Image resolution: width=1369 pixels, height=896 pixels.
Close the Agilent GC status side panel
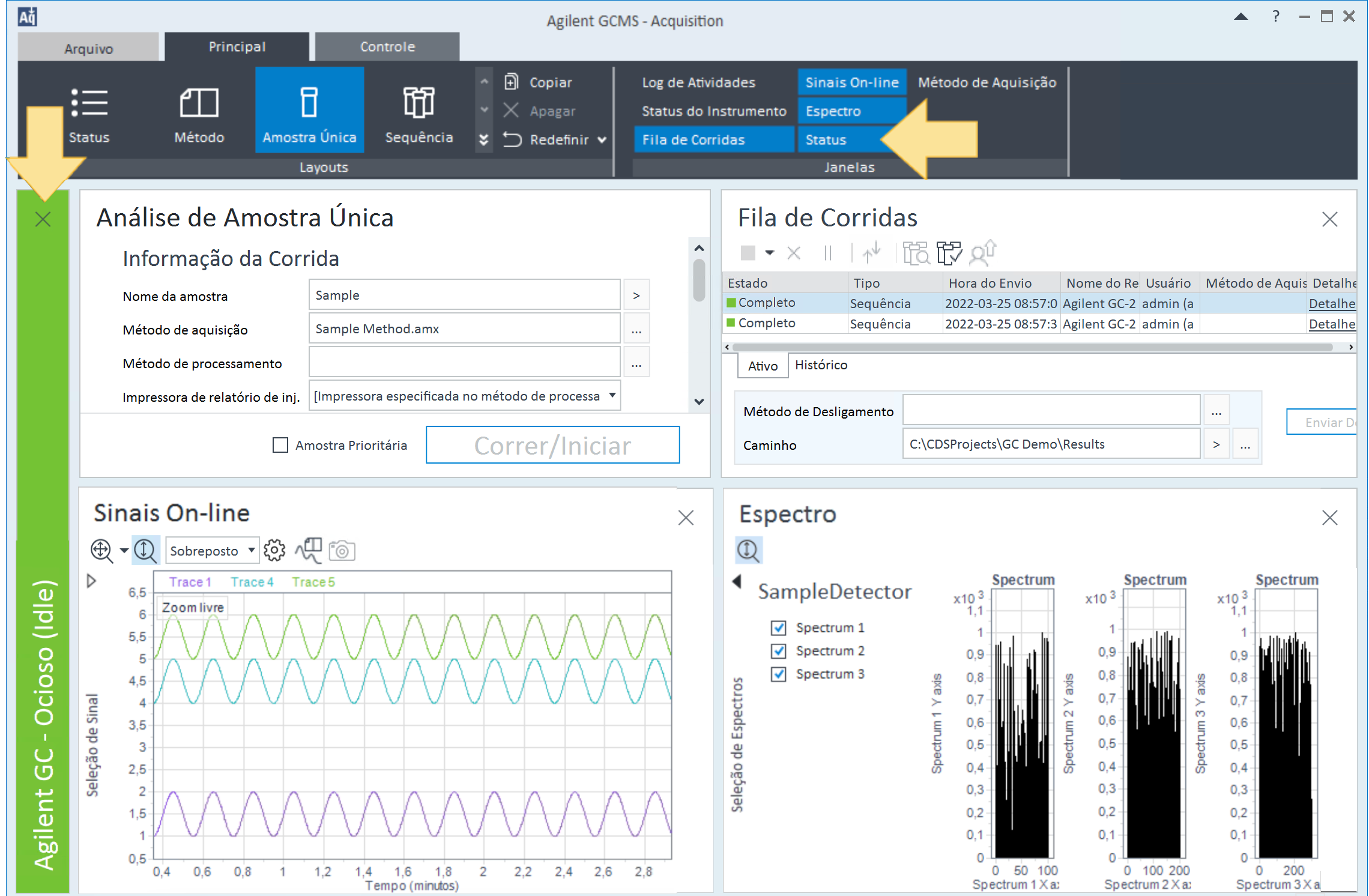[43, 219]
